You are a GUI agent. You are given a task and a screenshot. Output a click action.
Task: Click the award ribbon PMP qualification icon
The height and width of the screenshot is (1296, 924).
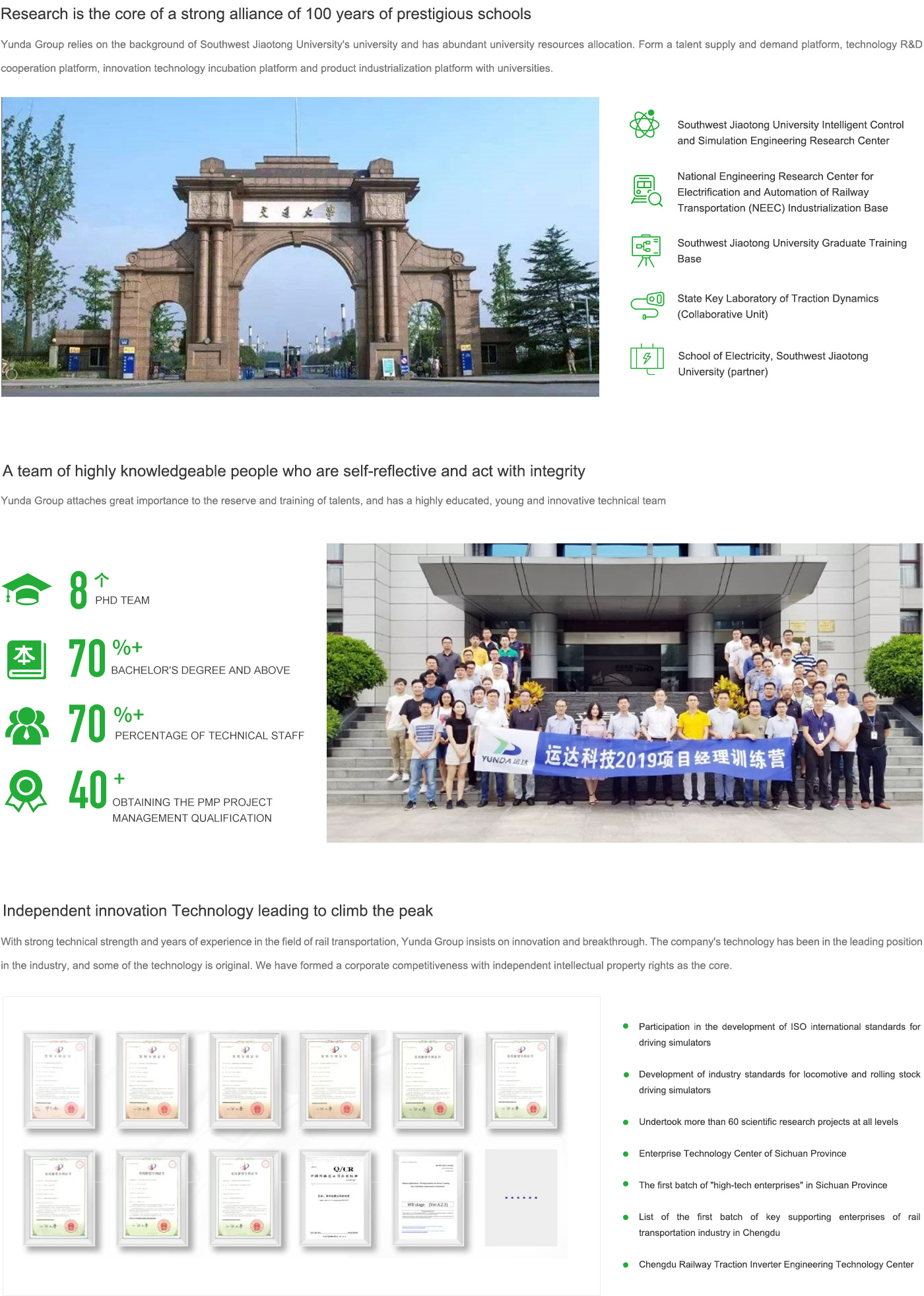26,791
